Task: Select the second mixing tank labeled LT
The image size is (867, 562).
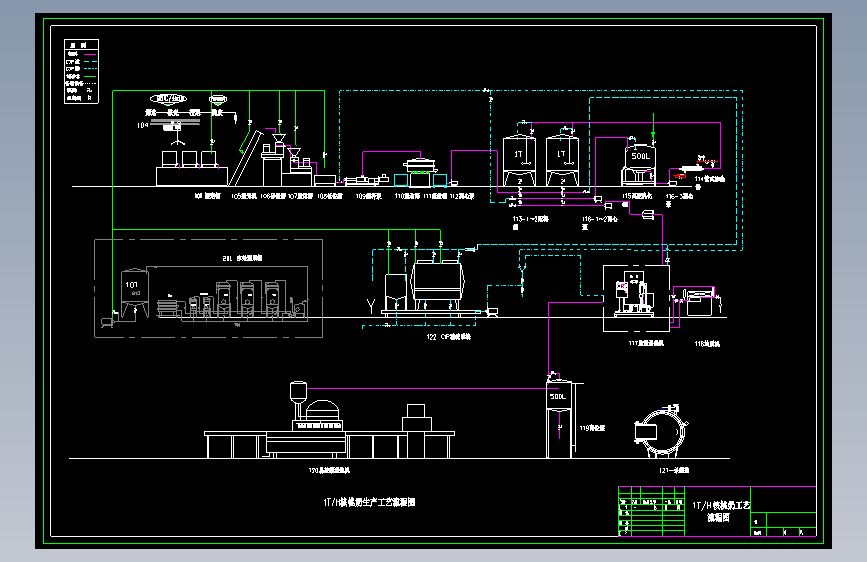Action: [x=562, y=159]
